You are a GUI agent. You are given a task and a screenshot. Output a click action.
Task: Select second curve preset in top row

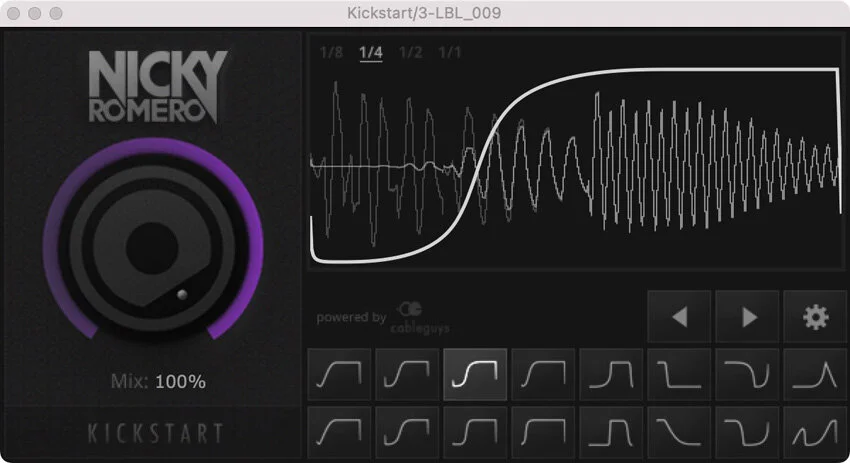click(407, 375)
